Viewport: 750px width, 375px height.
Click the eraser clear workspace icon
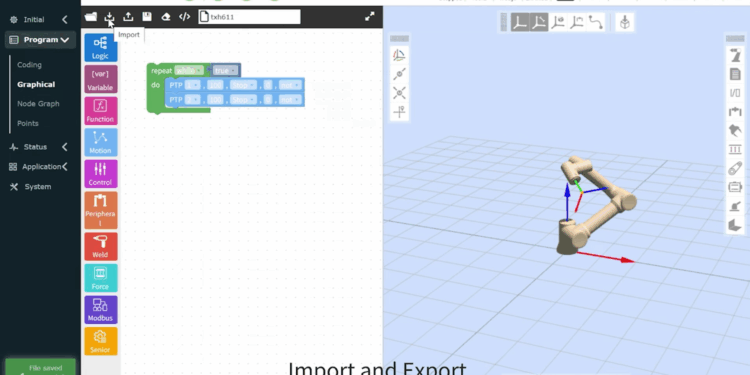point(165,17)
